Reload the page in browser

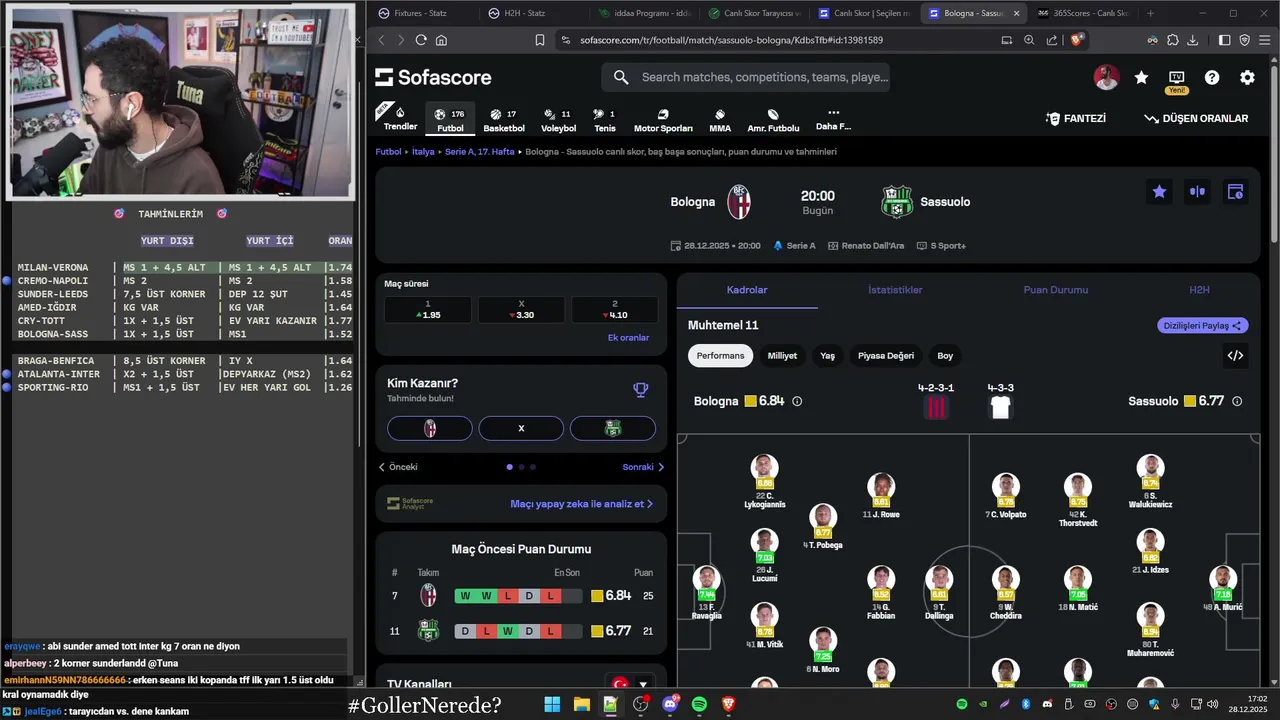tap(421, 40)
